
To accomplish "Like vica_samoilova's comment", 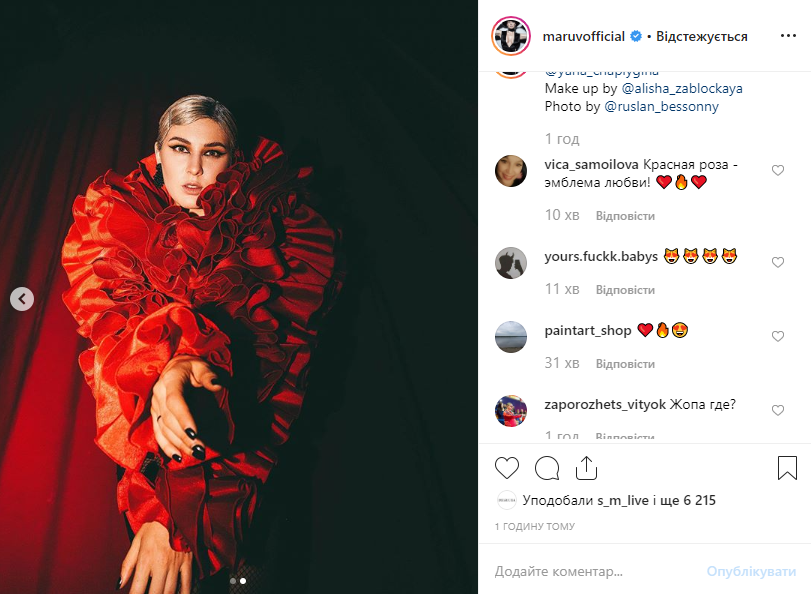I will click(778, 170).
